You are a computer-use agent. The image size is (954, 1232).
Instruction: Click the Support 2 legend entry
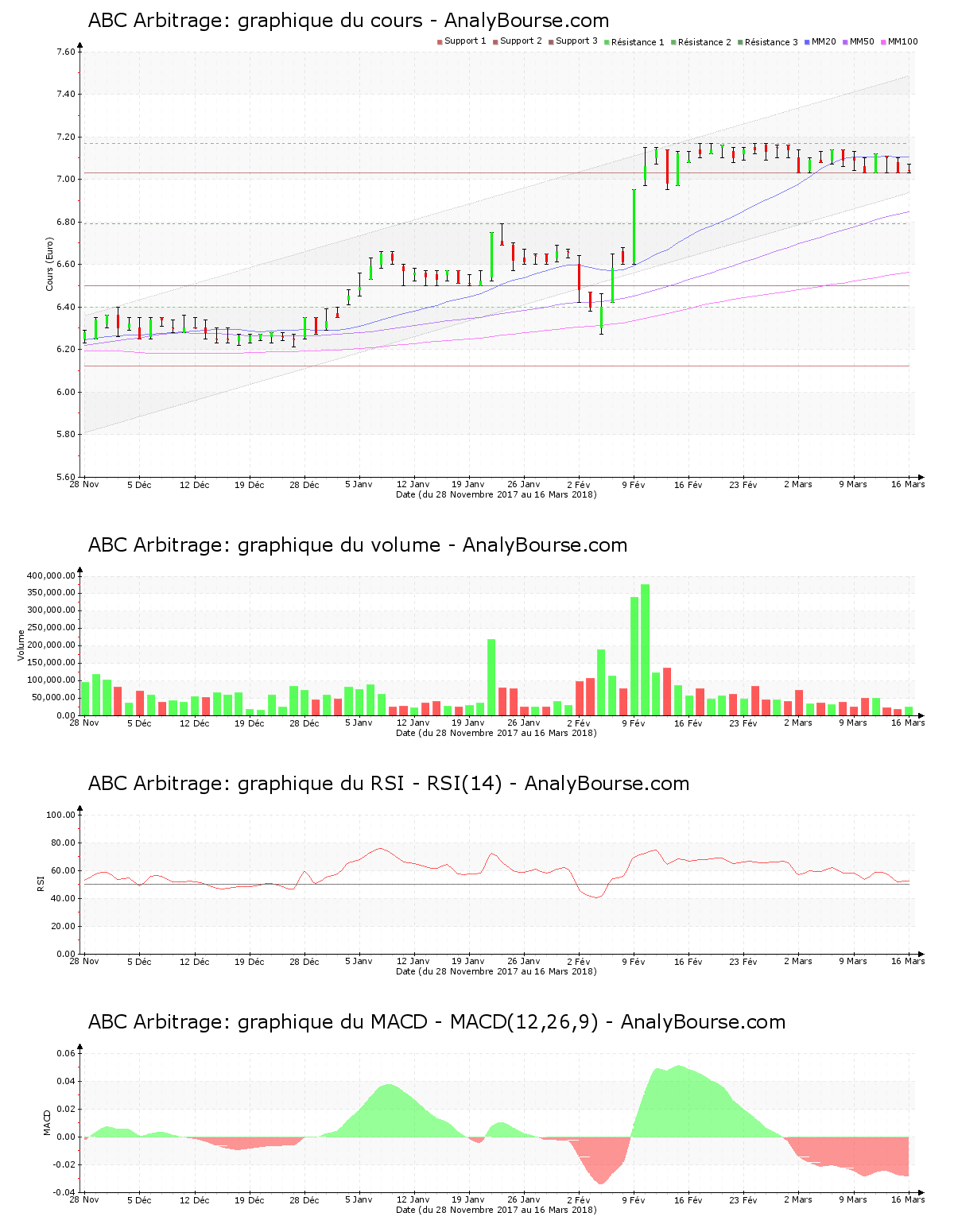(x=517, y=41)
